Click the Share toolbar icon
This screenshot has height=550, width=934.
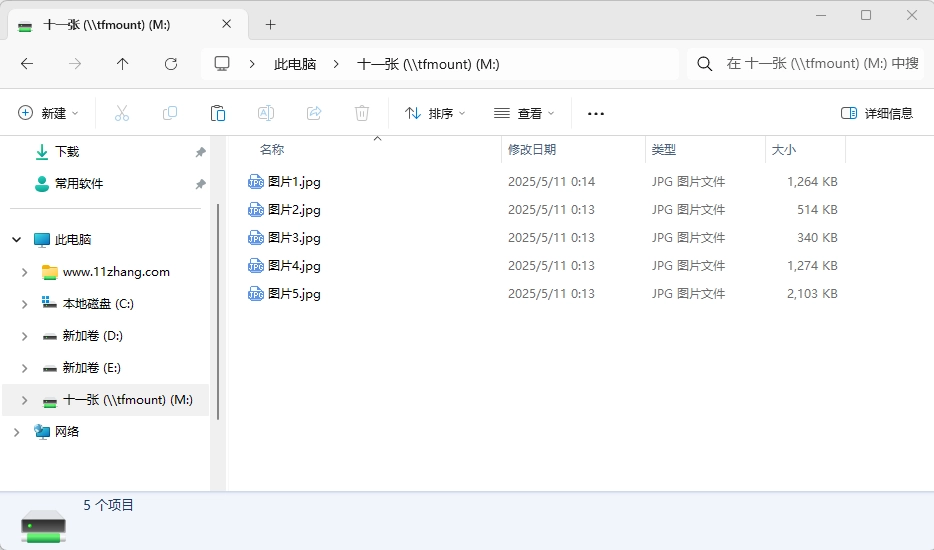[x=314, y=113]
